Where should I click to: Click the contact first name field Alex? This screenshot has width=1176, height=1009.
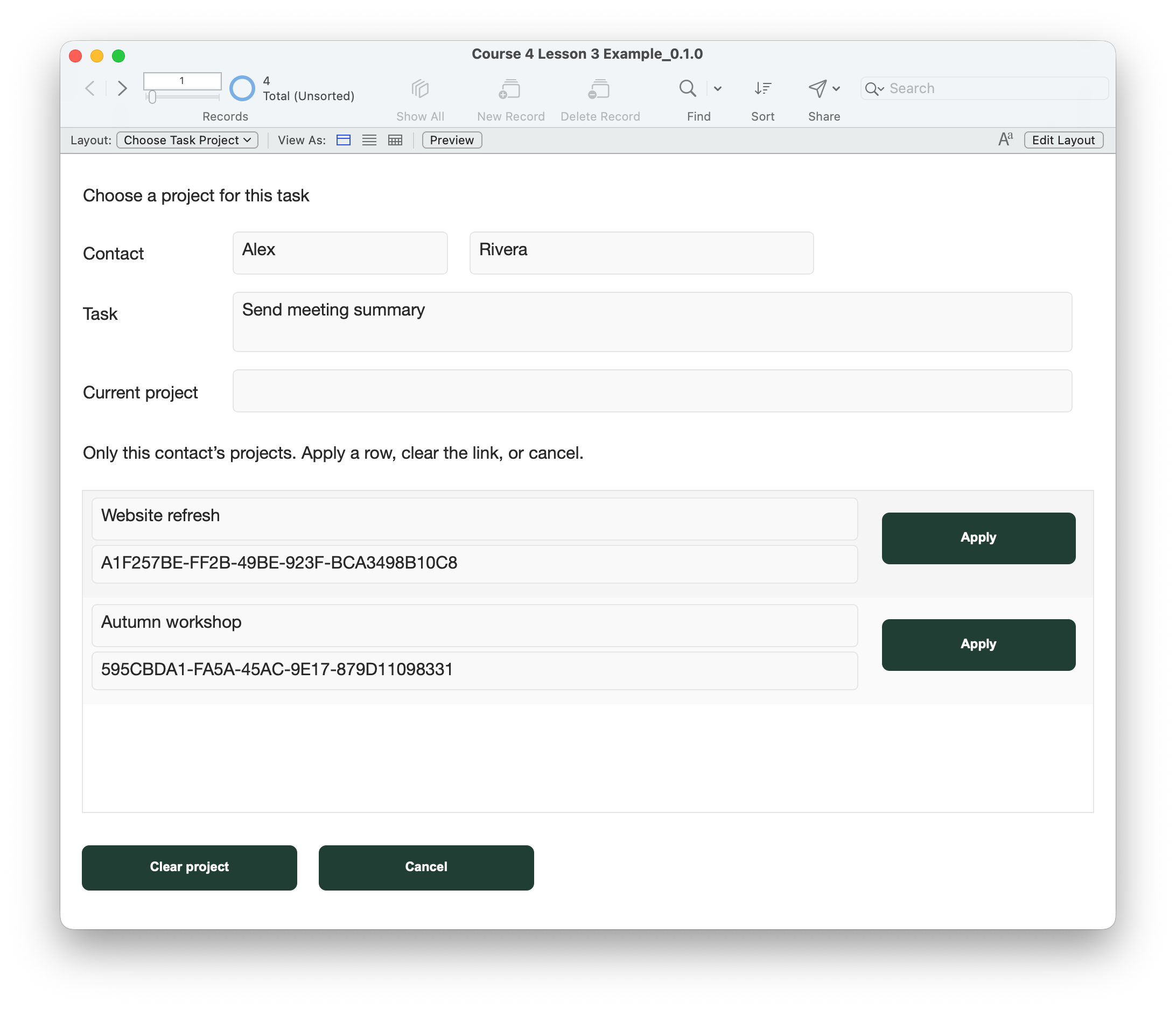[x=340, y=253]
